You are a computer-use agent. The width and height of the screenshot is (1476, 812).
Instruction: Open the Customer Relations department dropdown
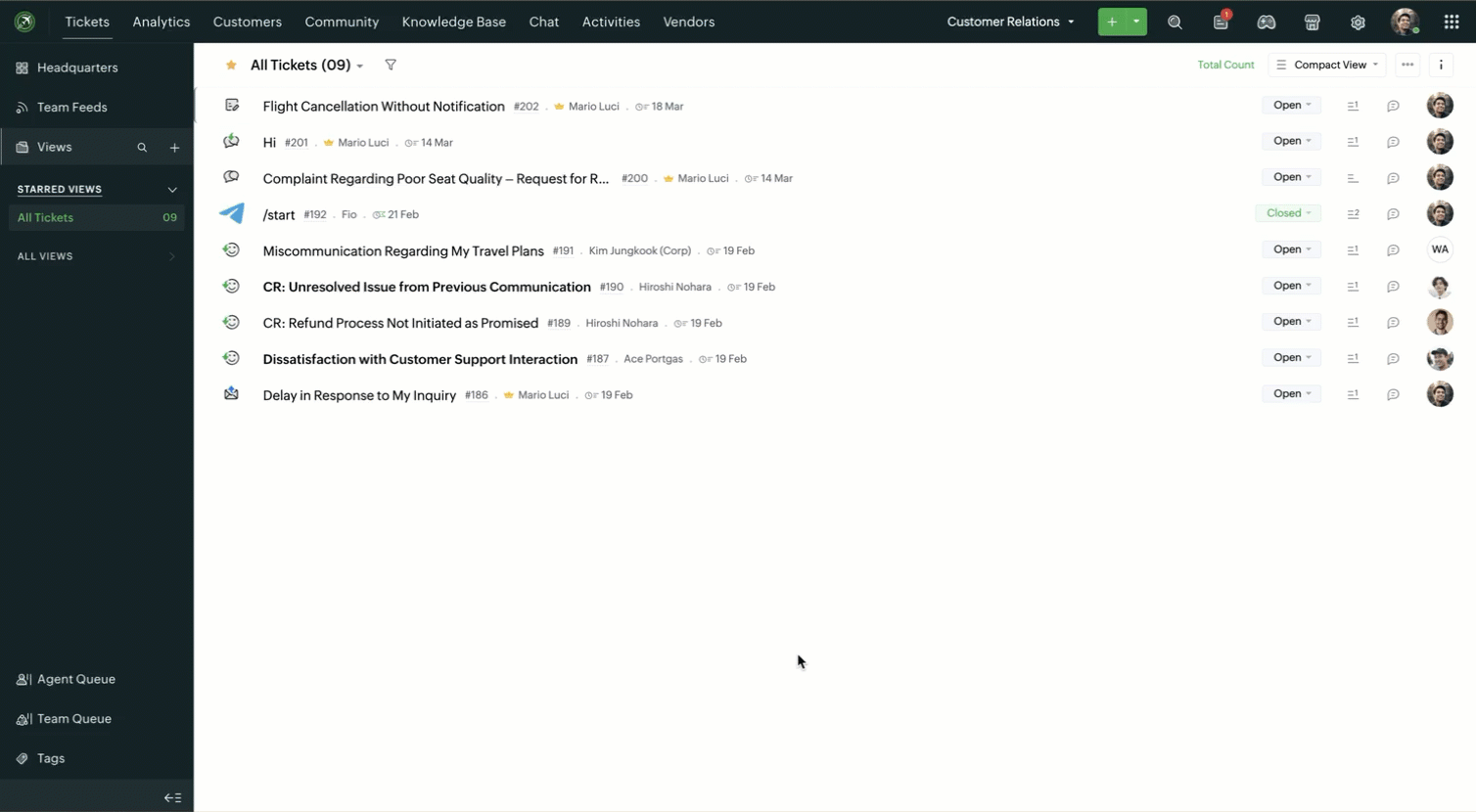tap(1010, 22)
